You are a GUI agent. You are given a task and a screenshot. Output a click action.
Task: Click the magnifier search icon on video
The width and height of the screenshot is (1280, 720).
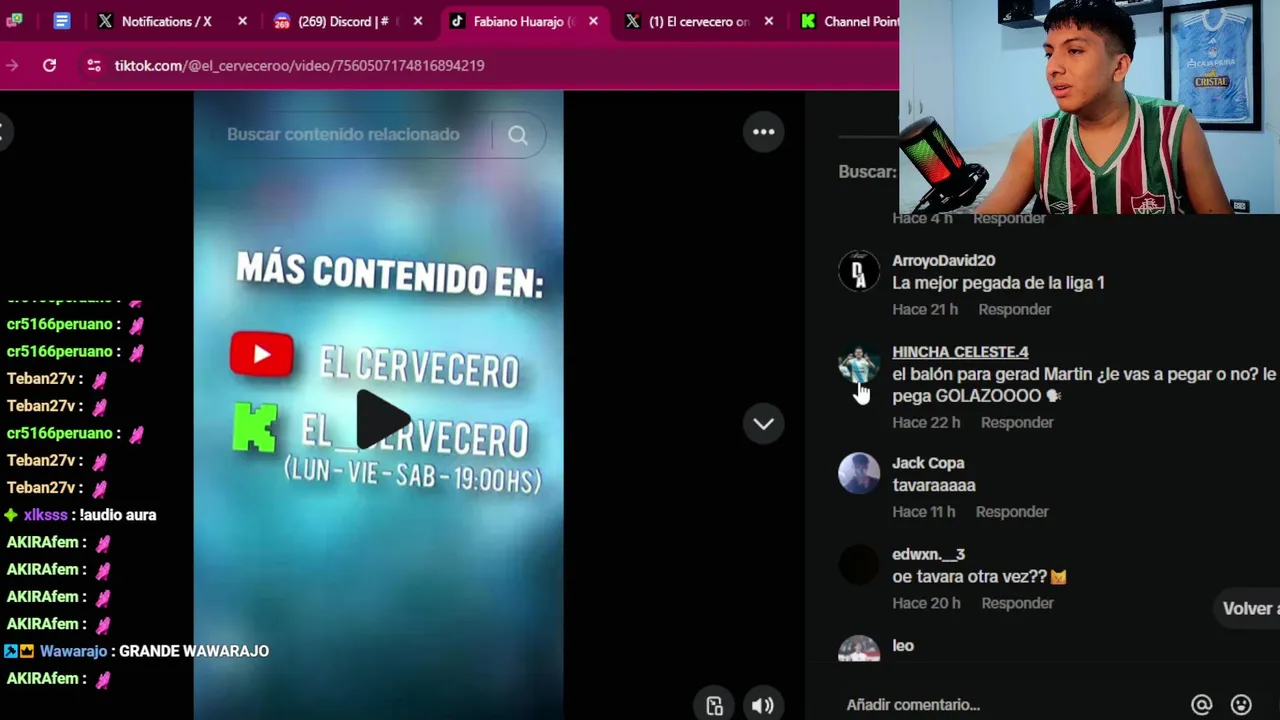point(517,135)
